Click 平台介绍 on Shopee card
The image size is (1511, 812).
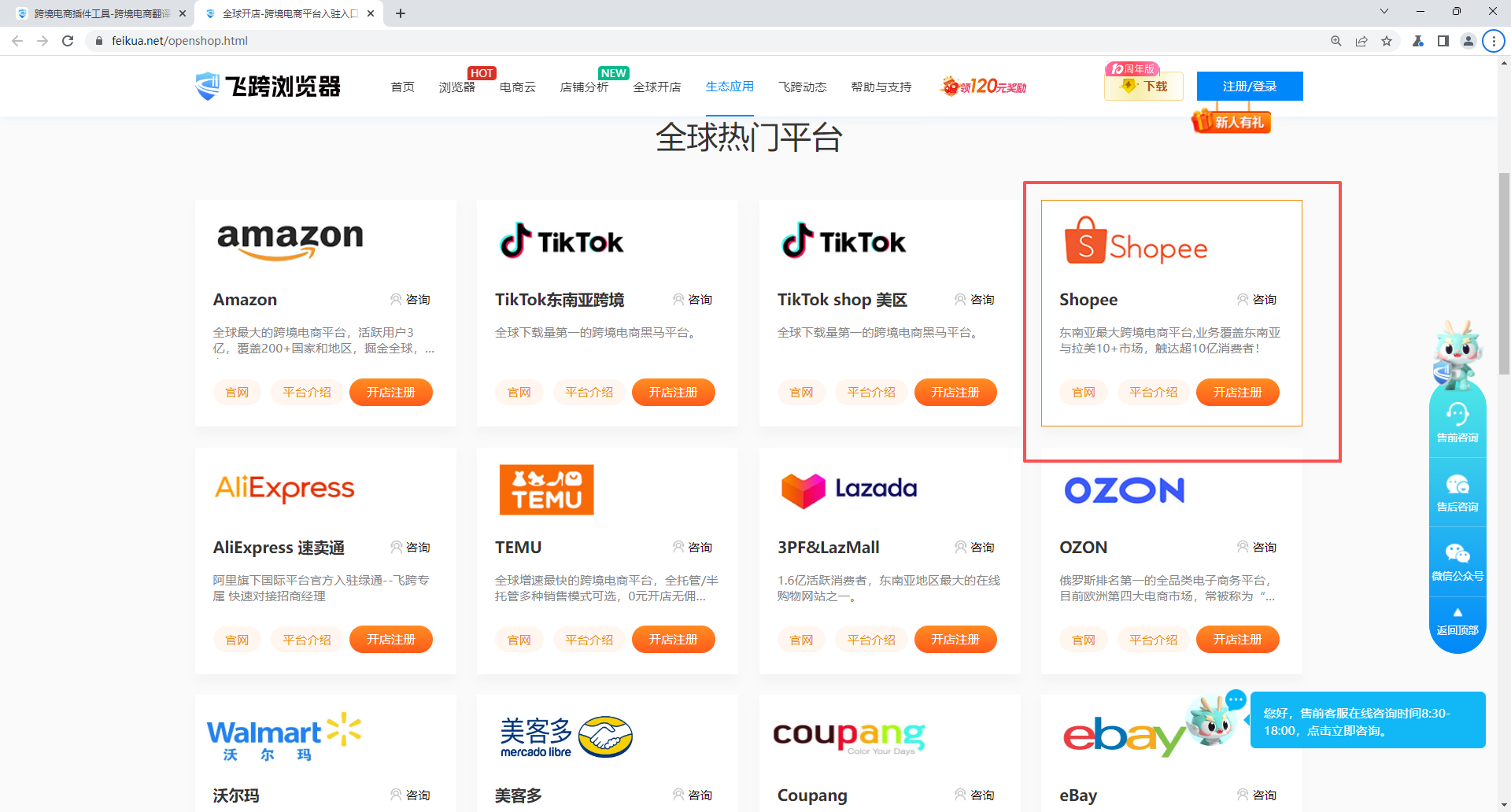(1153, 393)
